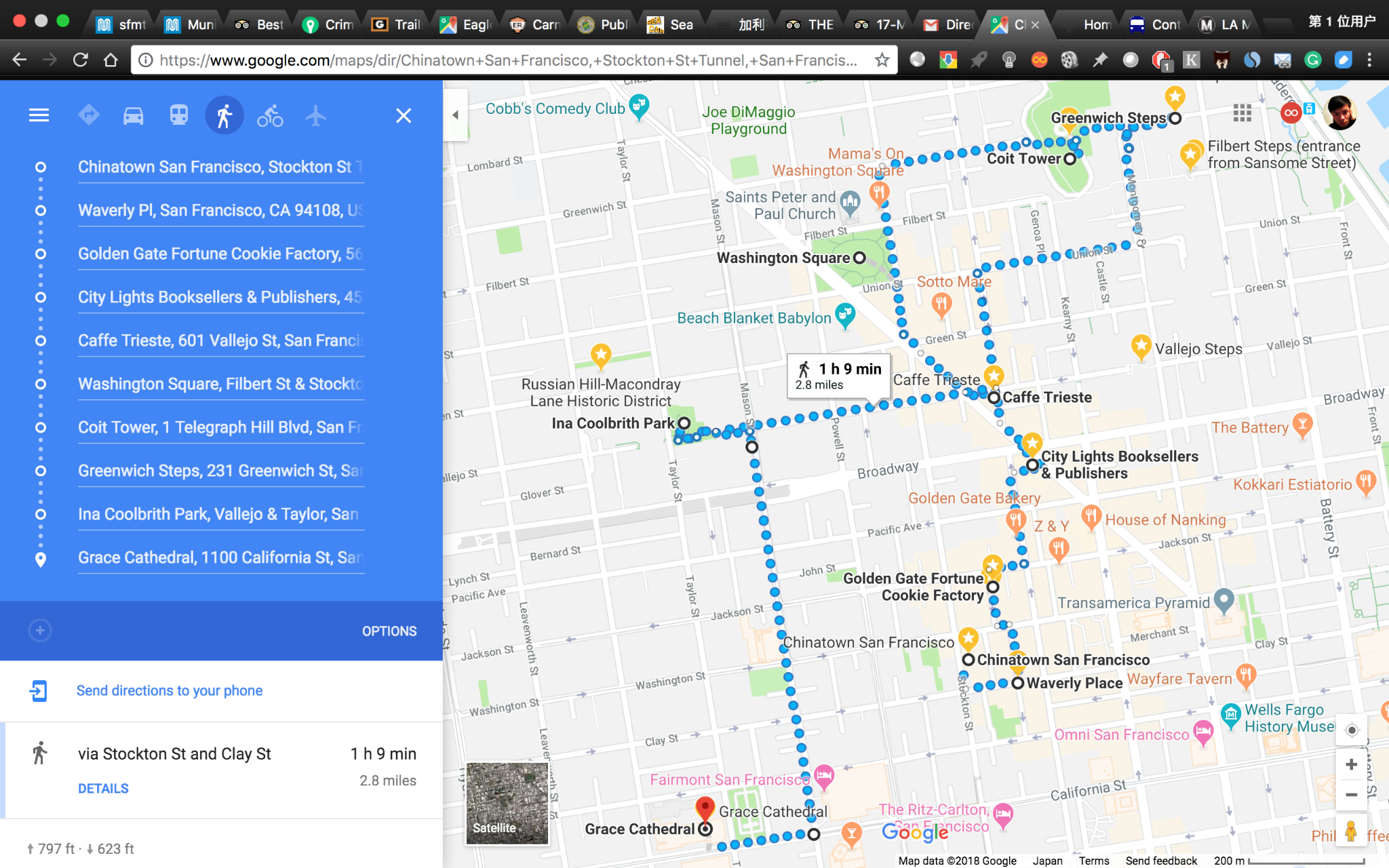Switch to the Crim browser tab

pyautogui.click(x=328, y=24)
